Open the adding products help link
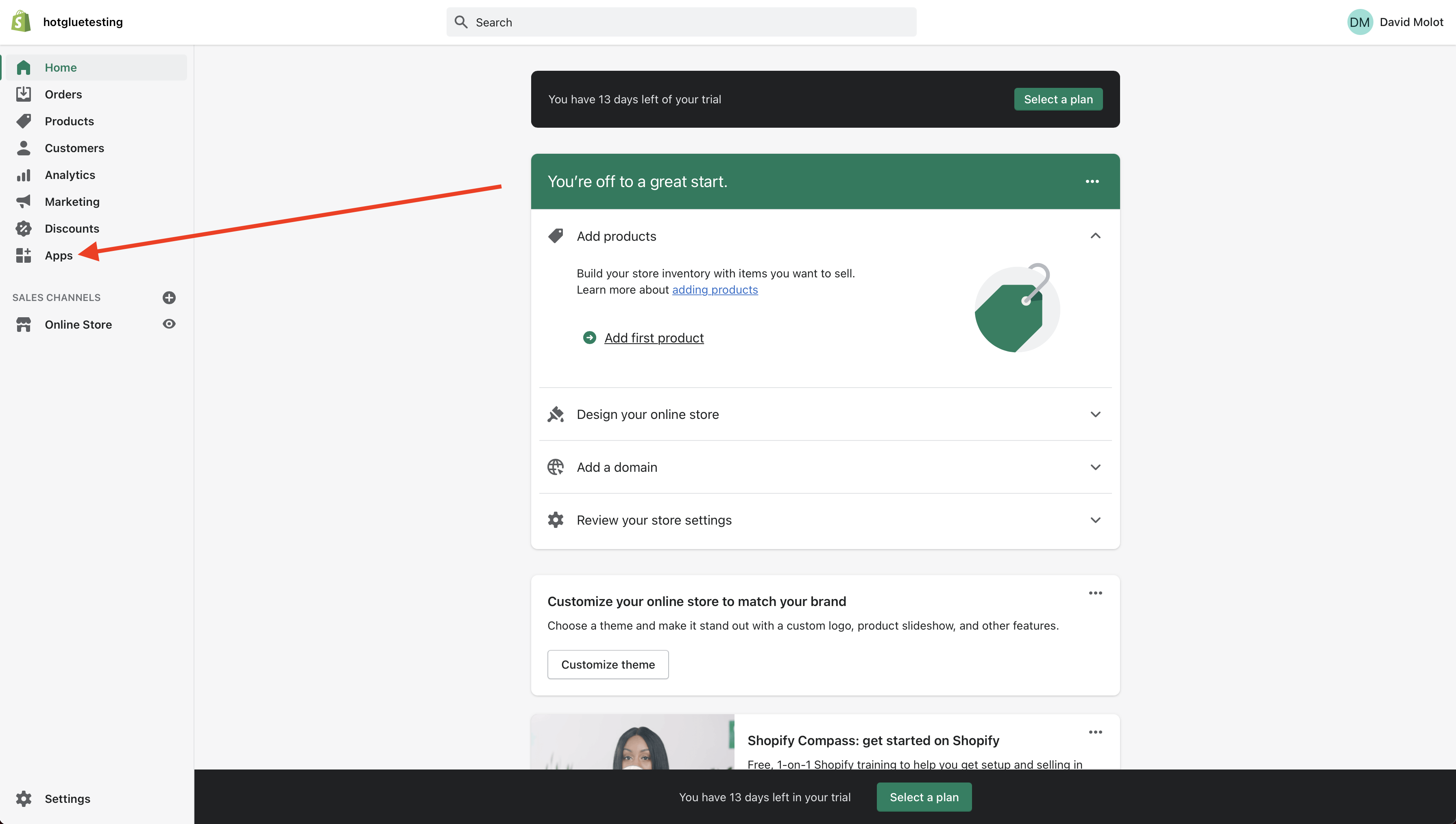Screen dimensions: 1456x824 coord(715,290)
